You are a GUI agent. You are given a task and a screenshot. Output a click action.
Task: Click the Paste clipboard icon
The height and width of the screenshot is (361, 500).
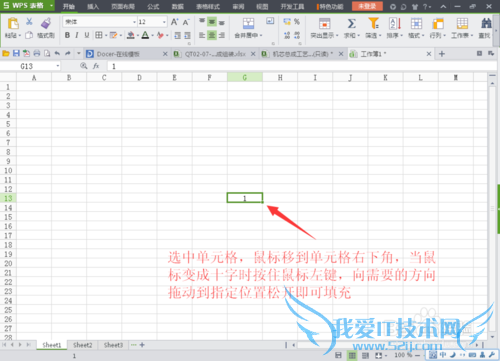click(x=13, y=24)
